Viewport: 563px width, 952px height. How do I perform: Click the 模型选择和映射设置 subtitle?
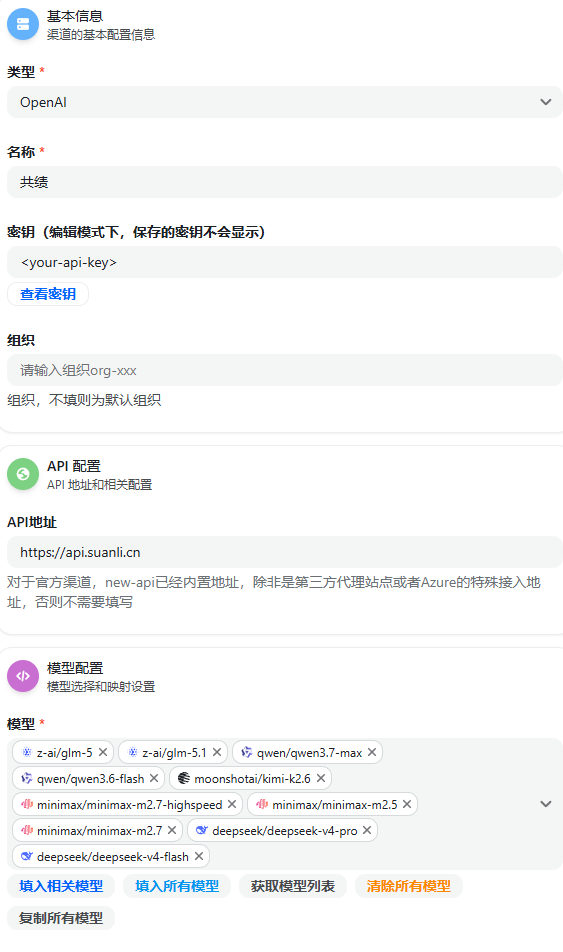(101, 687)
